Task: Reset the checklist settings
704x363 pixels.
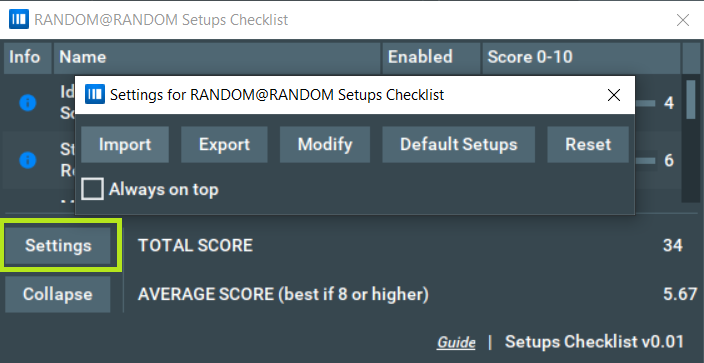Action: click(x=588, y=145)
